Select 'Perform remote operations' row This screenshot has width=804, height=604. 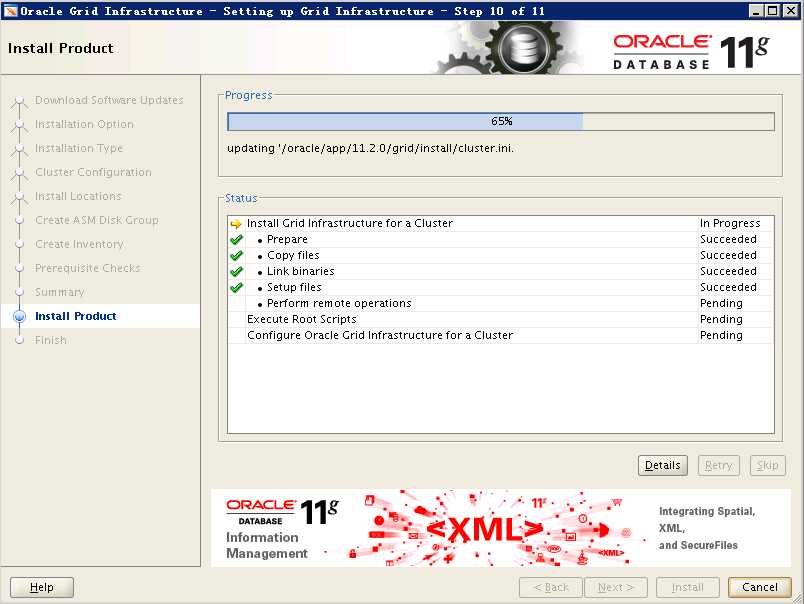click(x=501, y=303)
